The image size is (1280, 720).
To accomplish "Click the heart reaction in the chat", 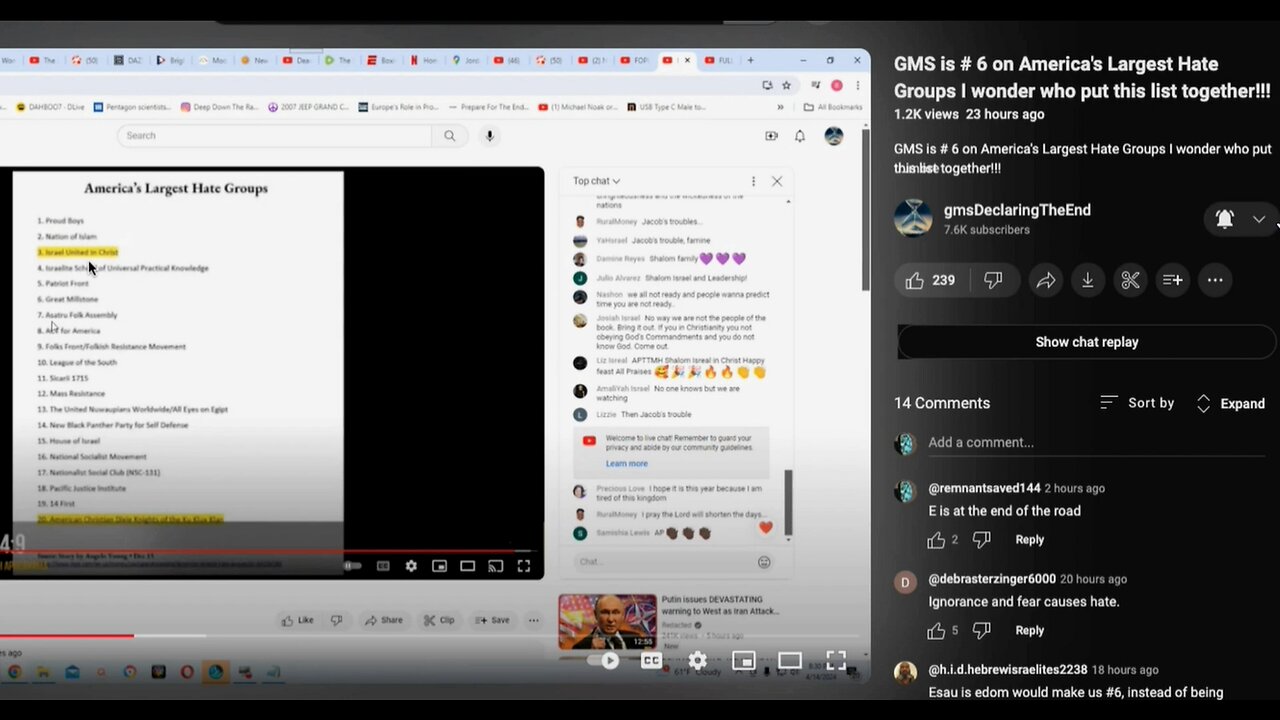I will [x=766, y=528].
